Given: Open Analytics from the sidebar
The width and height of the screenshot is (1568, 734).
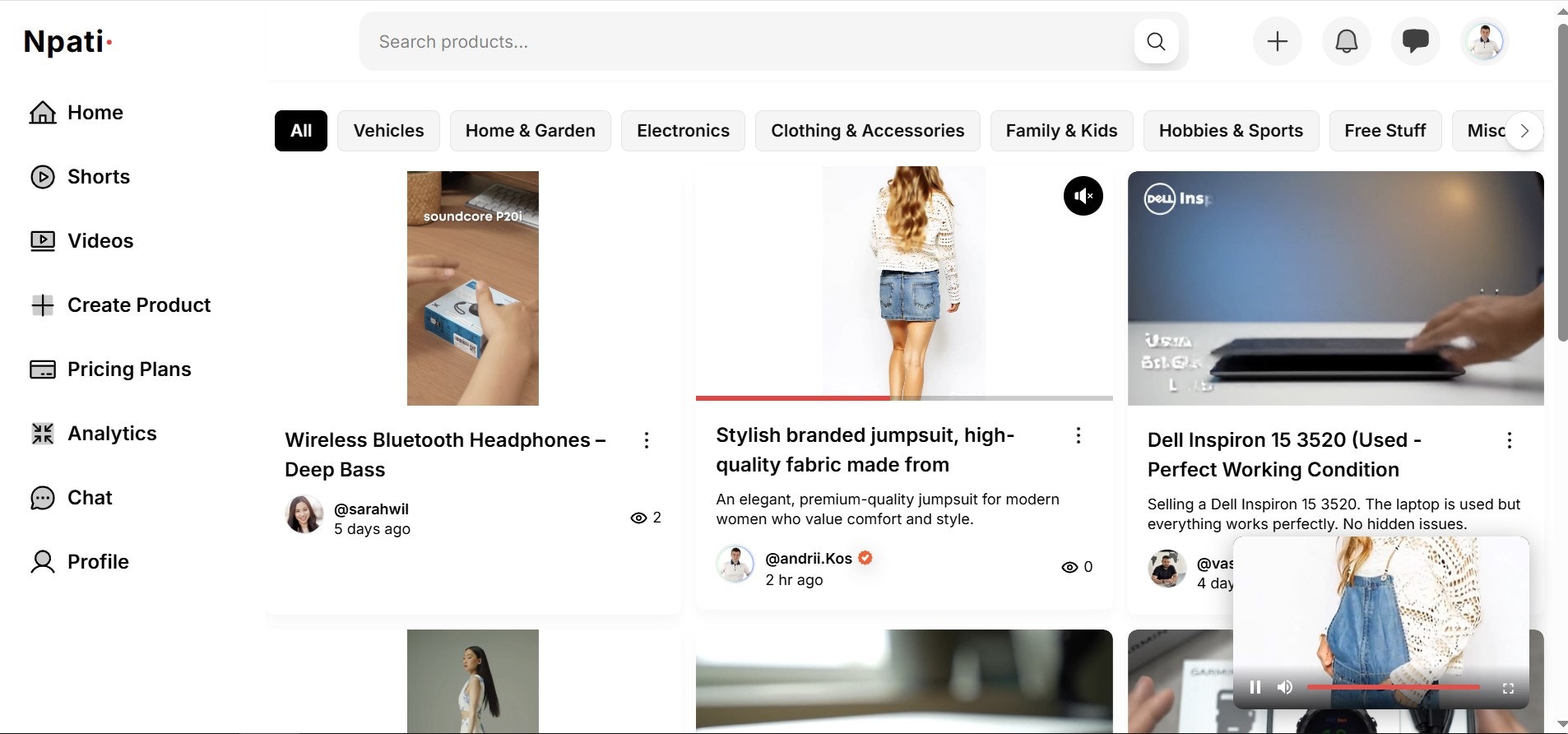Looking at the screenshot, I should tap(93, 433).
